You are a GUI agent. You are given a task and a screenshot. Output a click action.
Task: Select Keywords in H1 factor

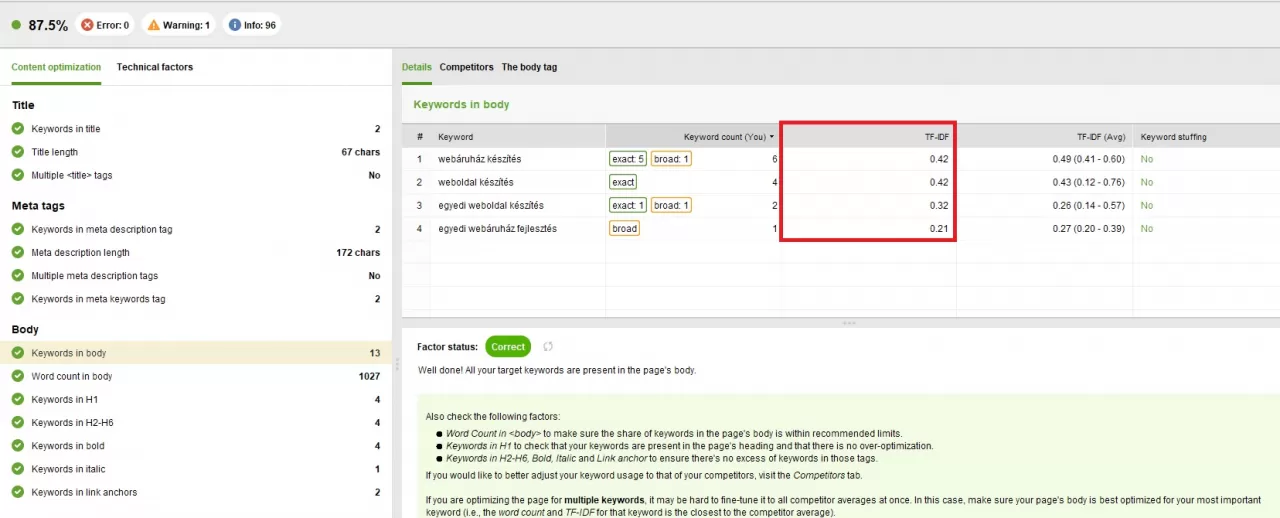tap(196, 400)
